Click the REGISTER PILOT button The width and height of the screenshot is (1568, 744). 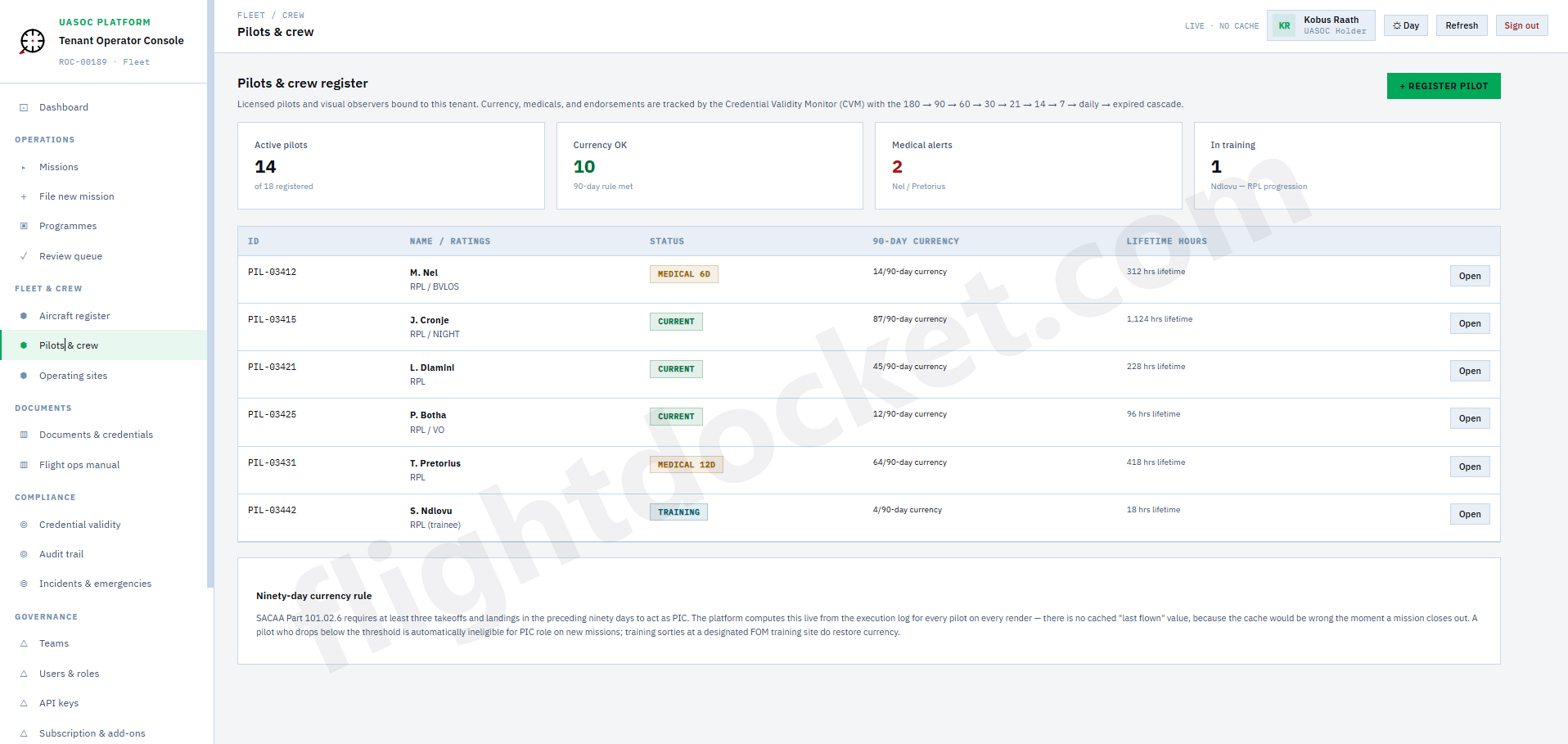click(1443, 86)
